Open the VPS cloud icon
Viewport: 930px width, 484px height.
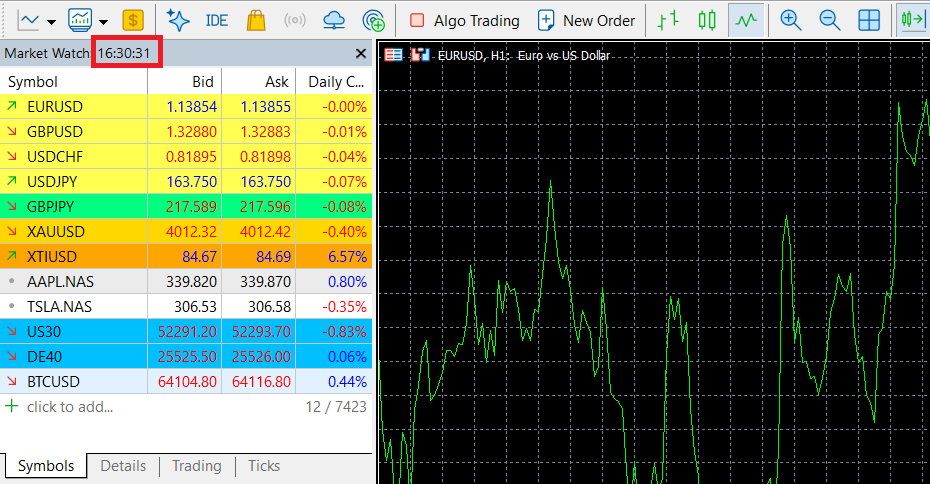pyautogui.click(x=334, y=21)
